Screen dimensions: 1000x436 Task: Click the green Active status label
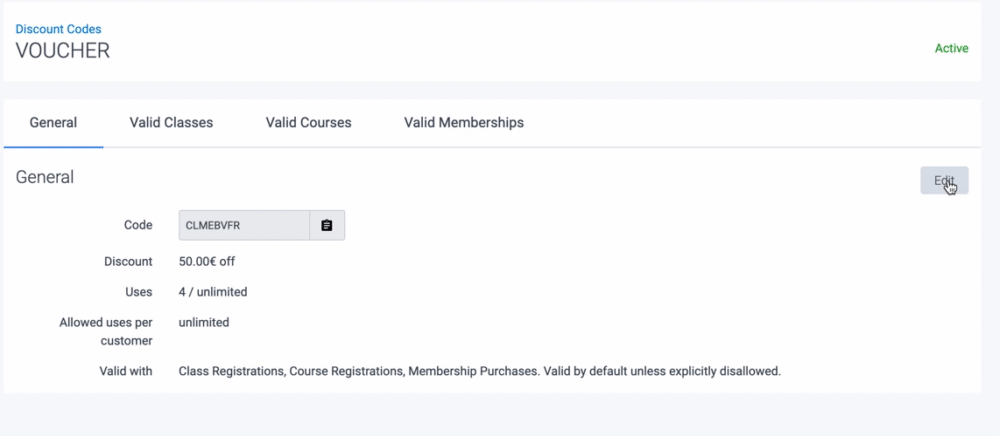pyautogui.click(x=951, y=48)
